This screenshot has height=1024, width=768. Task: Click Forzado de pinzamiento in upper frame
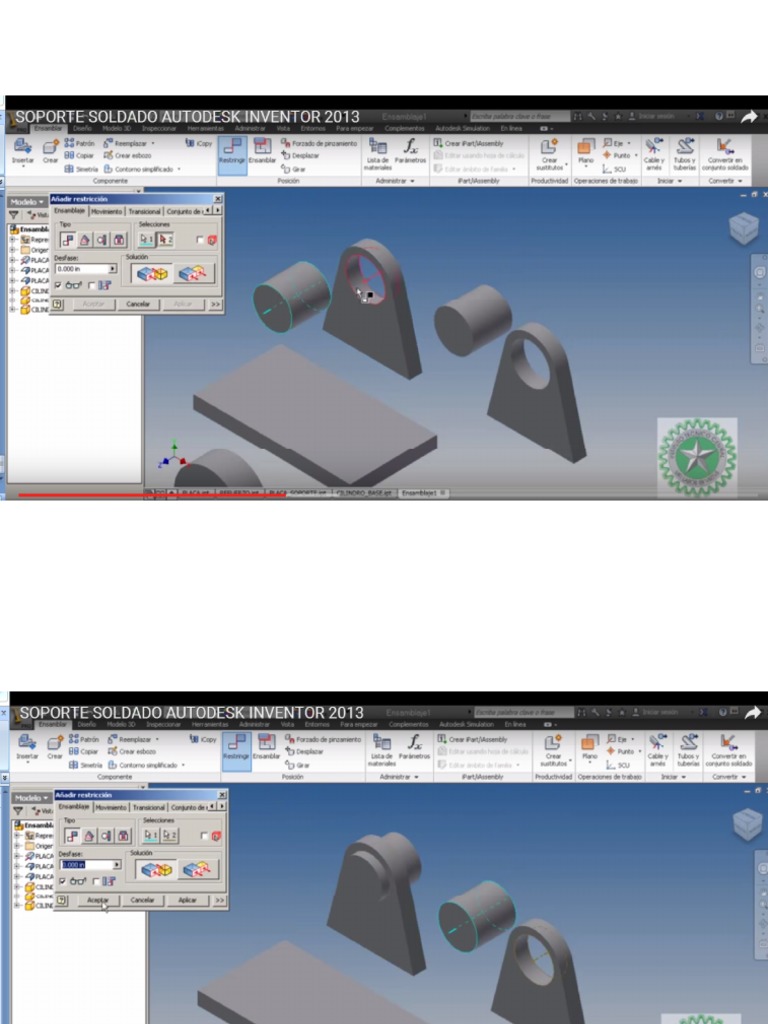(319, 143)
